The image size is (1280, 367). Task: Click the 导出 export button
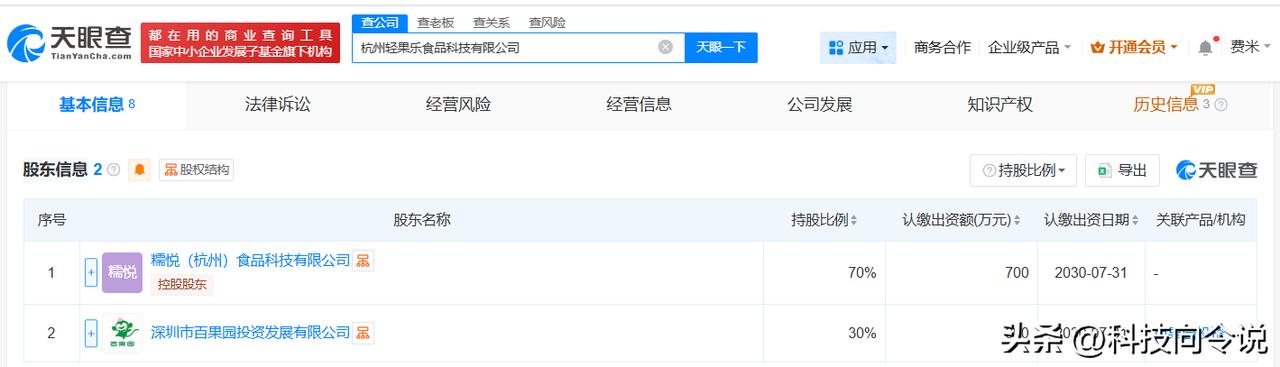click(x=1122, y=170)
